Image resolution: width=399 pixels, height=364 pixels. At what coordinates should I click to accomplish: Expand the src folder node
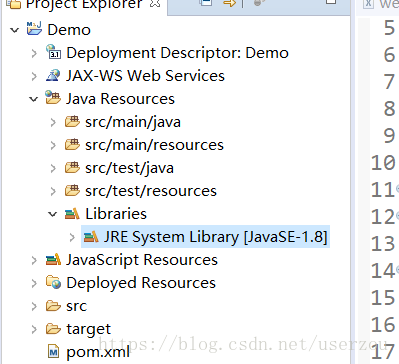click(34, 306)
